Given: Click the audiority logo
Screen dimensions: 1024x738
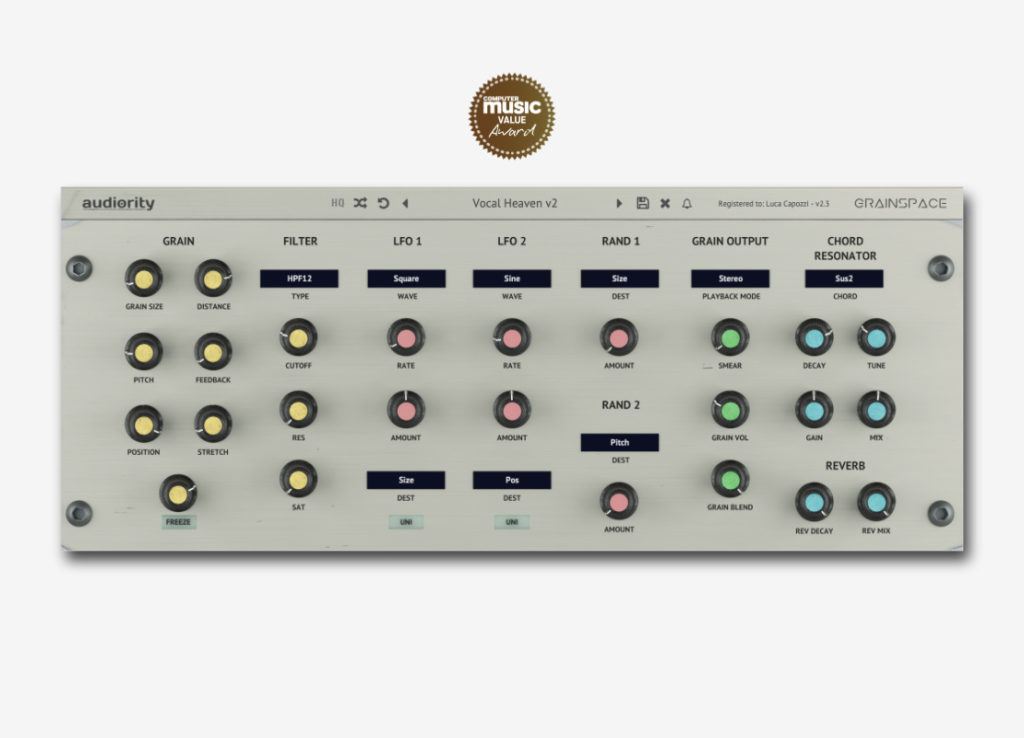Looking at the screenshot, I should (117, 202).
